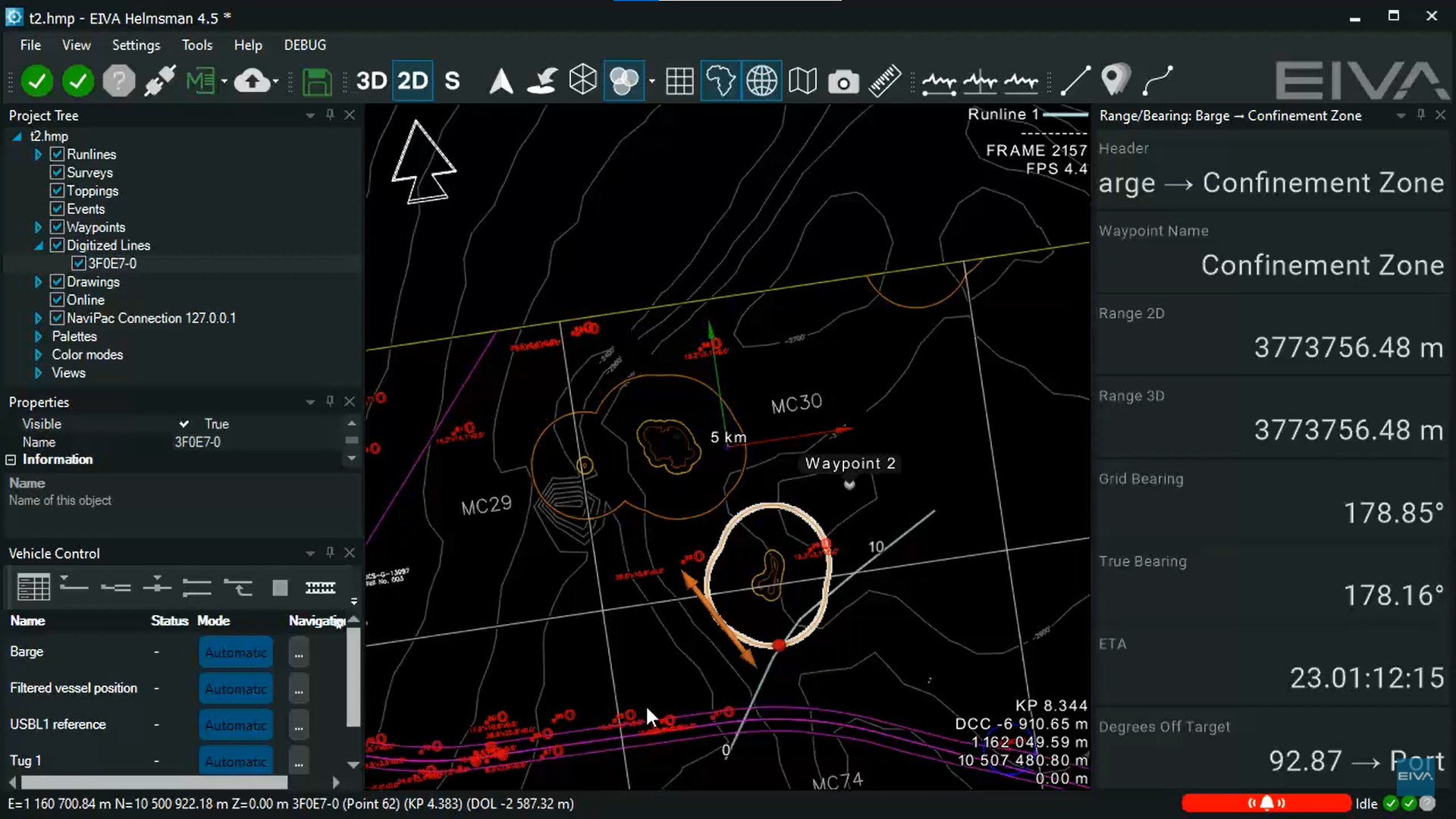Click the grey question mark octagon icon
Image resolution: width=1456 pixels, height=819 pixels.
pos(118,80)
